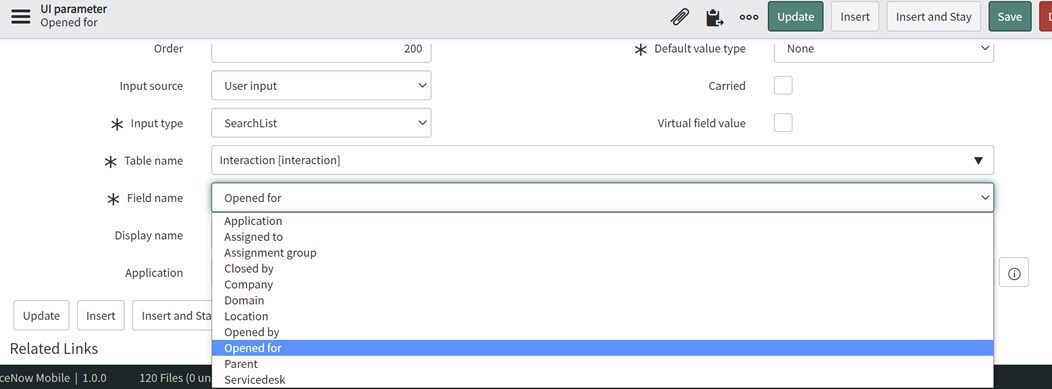Toggle the Carried checkbox
1052x389 pixels.
[783, 85]
